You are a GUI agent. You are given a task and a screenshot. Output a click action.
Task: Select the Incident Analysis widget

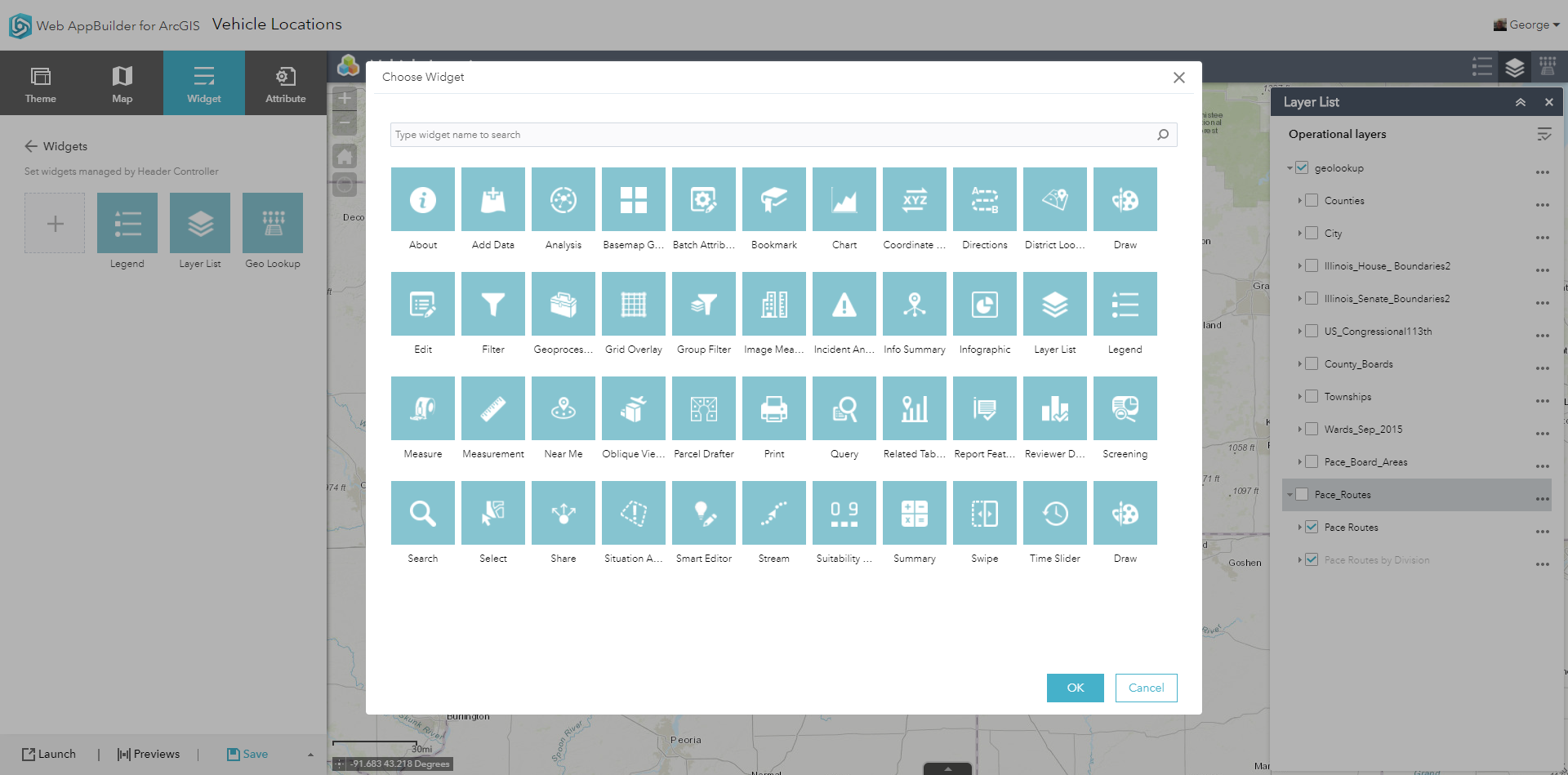coord(844,304)
